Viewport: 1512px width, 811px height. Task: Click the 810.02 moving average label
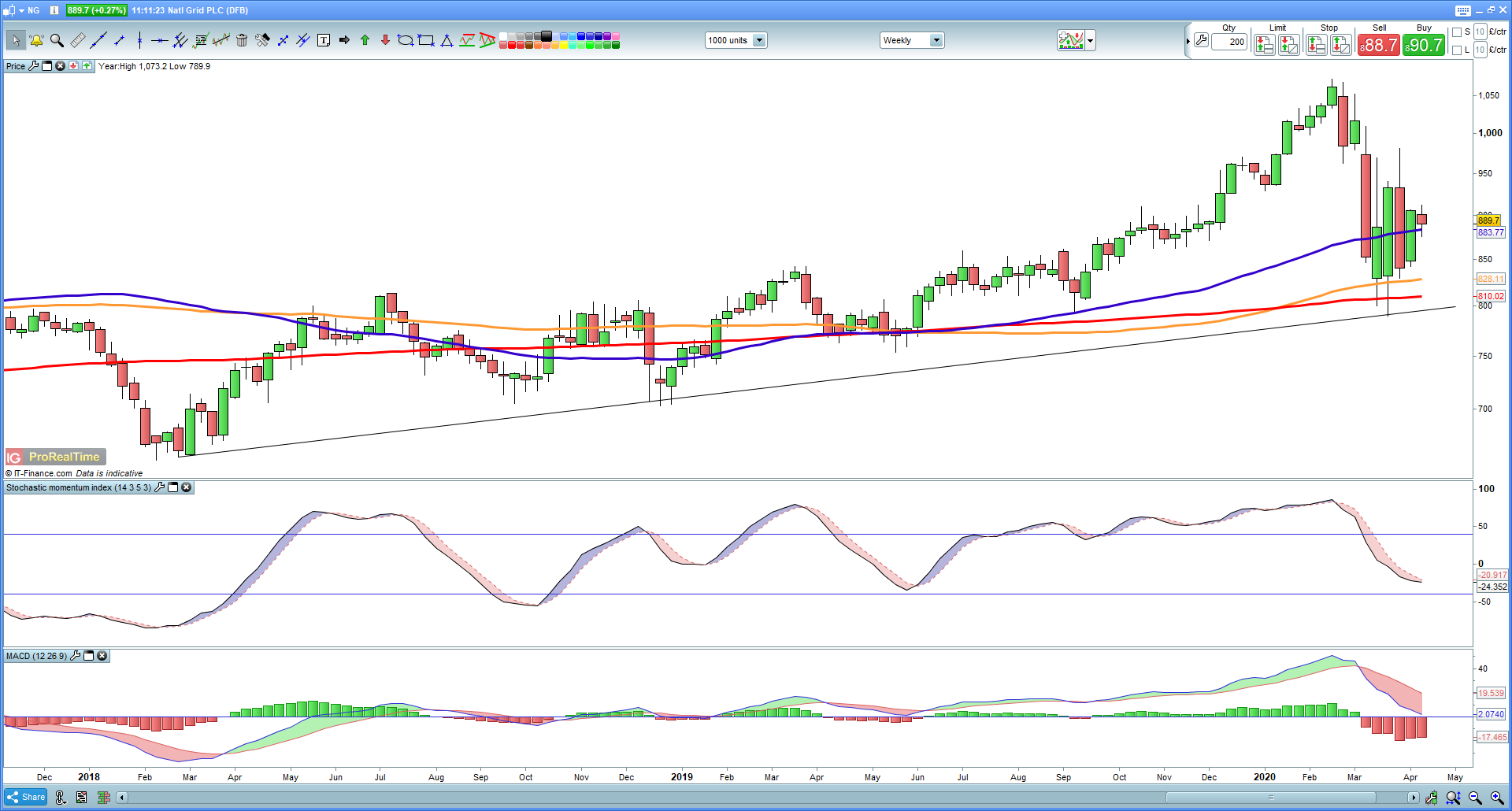click(1491, 296)
